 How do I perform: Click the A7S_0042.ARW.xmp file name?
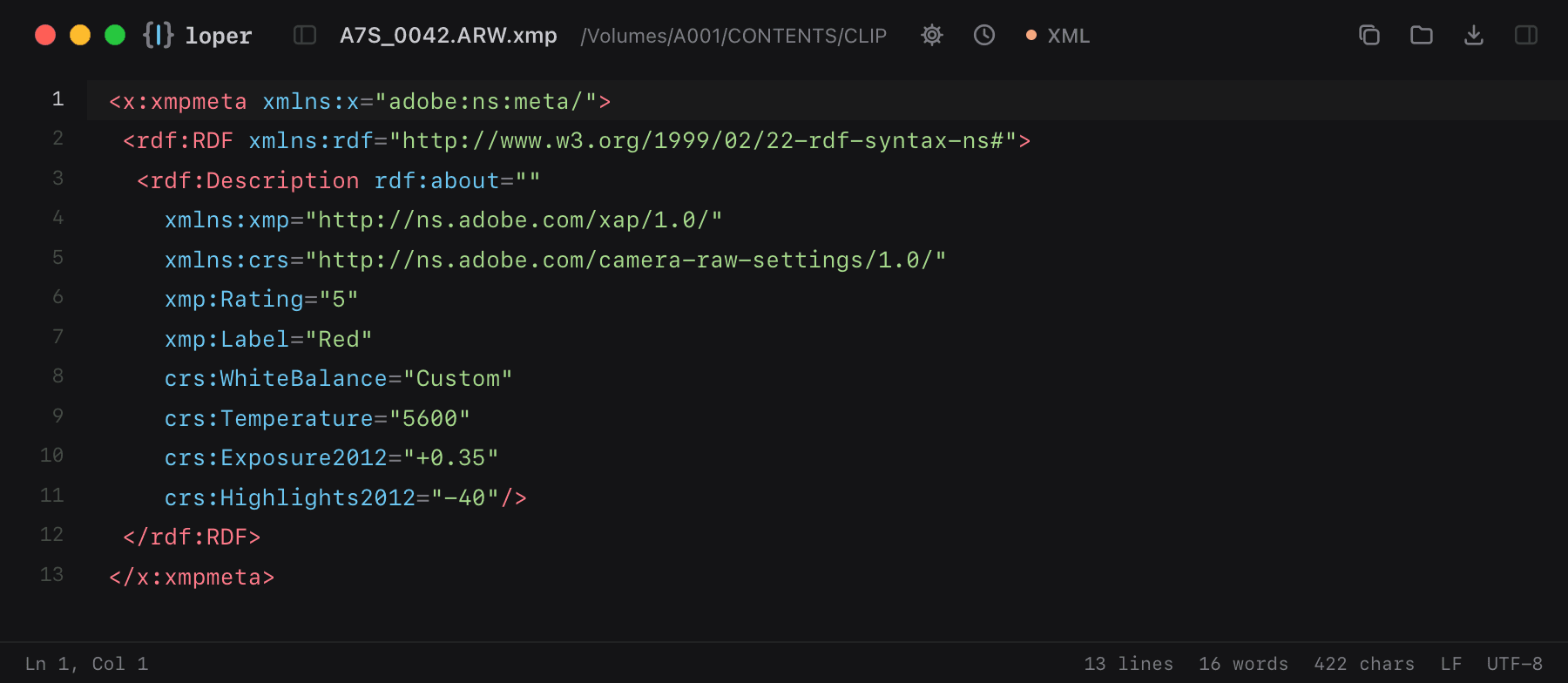pyautogui.click(x=449, y=36)
